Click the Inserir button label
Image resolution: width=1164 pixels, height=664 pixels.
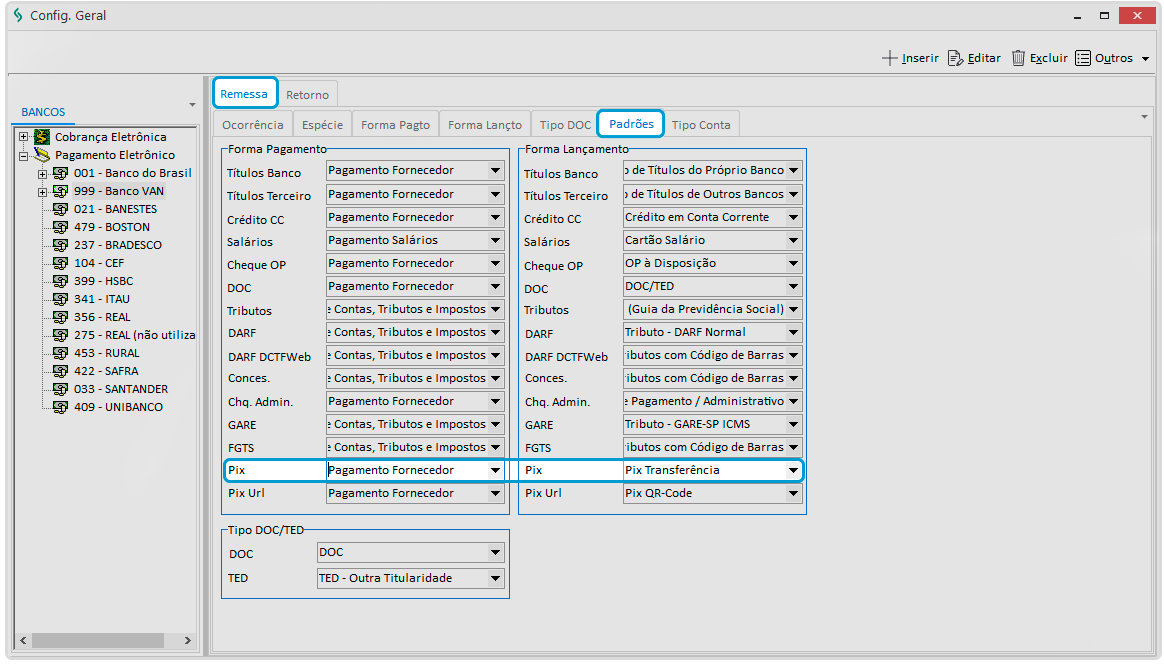click(x=921, y=58)
